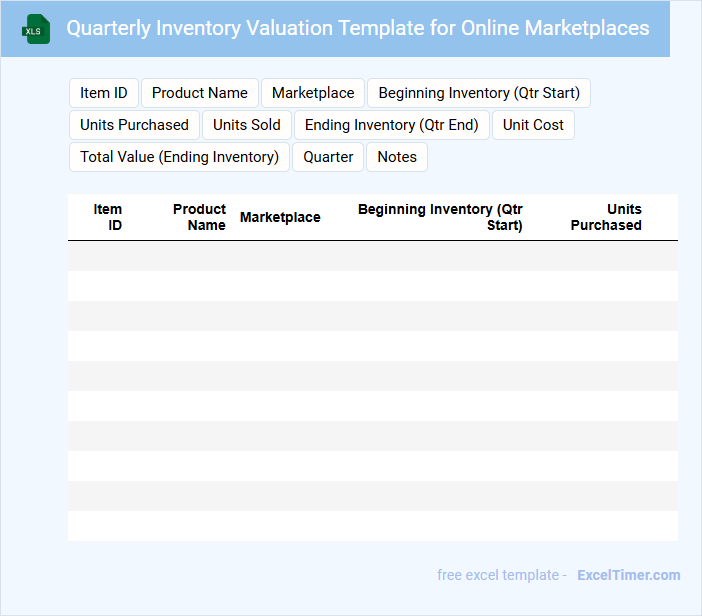The height and width of the screenshot is (616, 702).
Task: Click the Units Purchased tag
Action: click(134, 125)
